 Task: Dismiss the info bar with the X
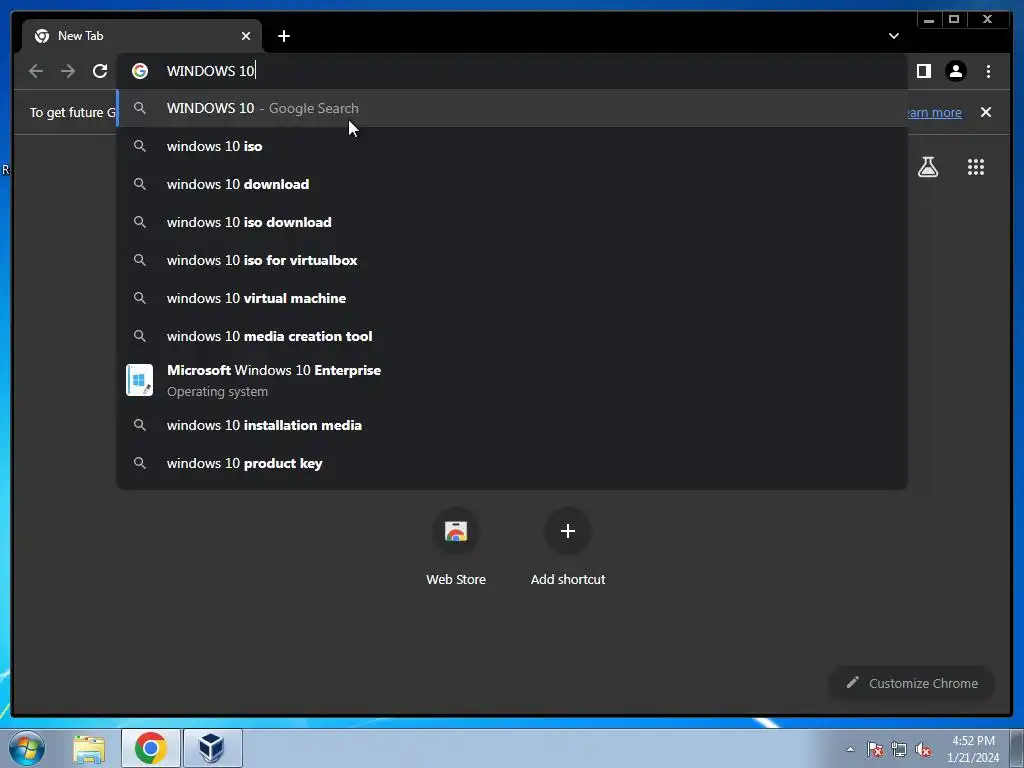[x=986, y=112]
